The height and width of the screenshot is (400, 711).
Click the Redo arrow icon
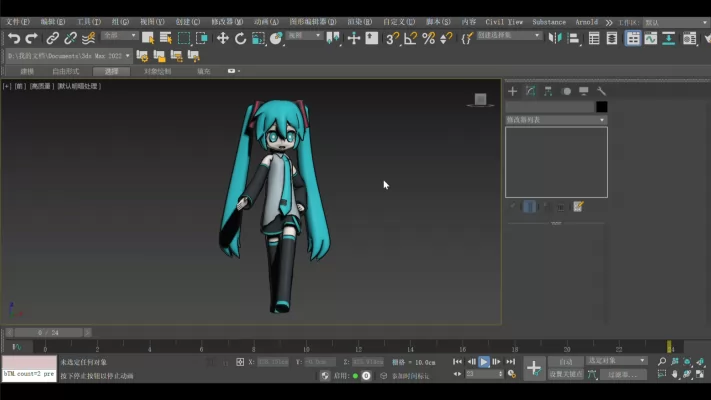31,39
